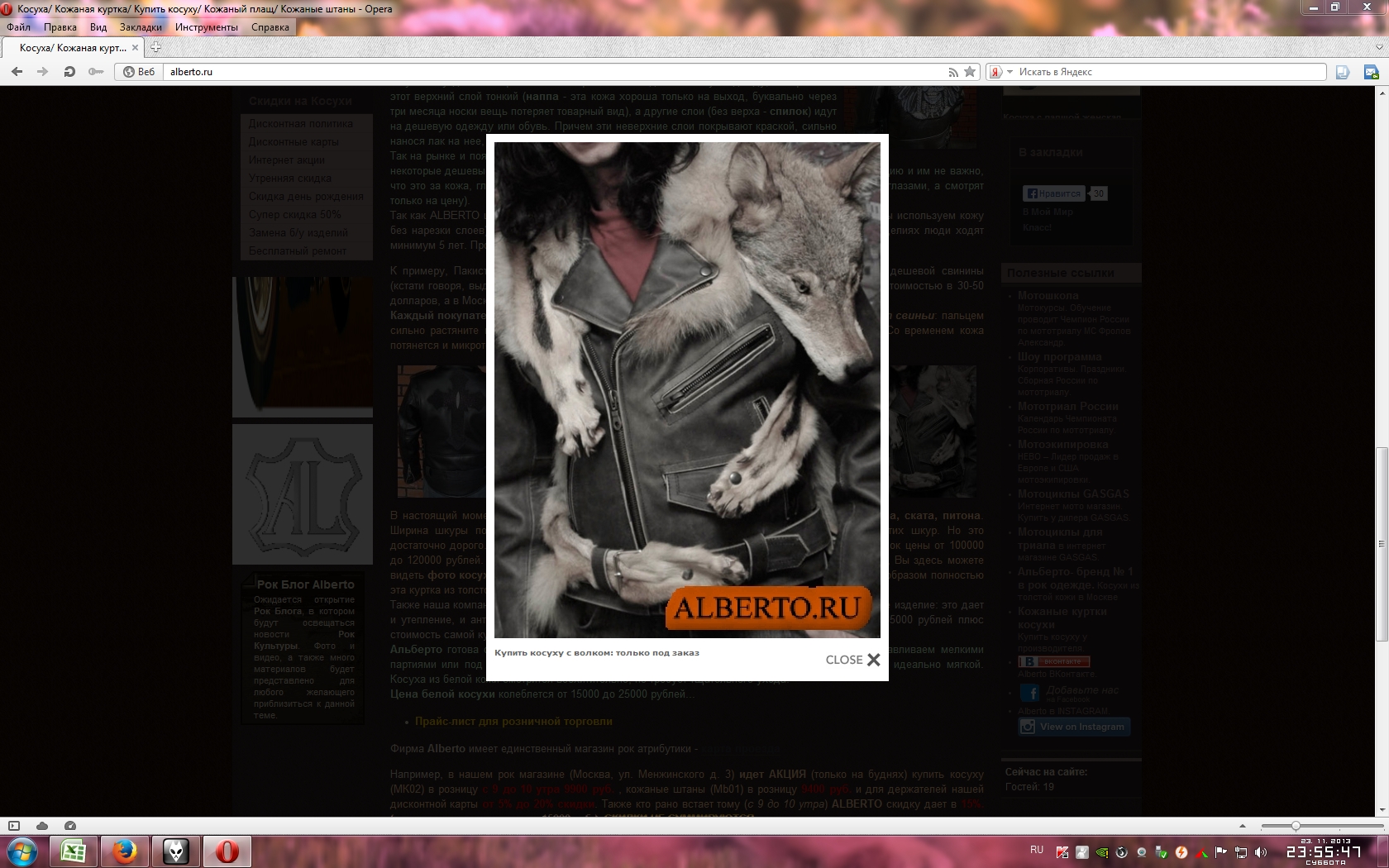Click the Opera Turbo gauge icon in the status bar
This screenshot has width=1389, height=868.
70,826
